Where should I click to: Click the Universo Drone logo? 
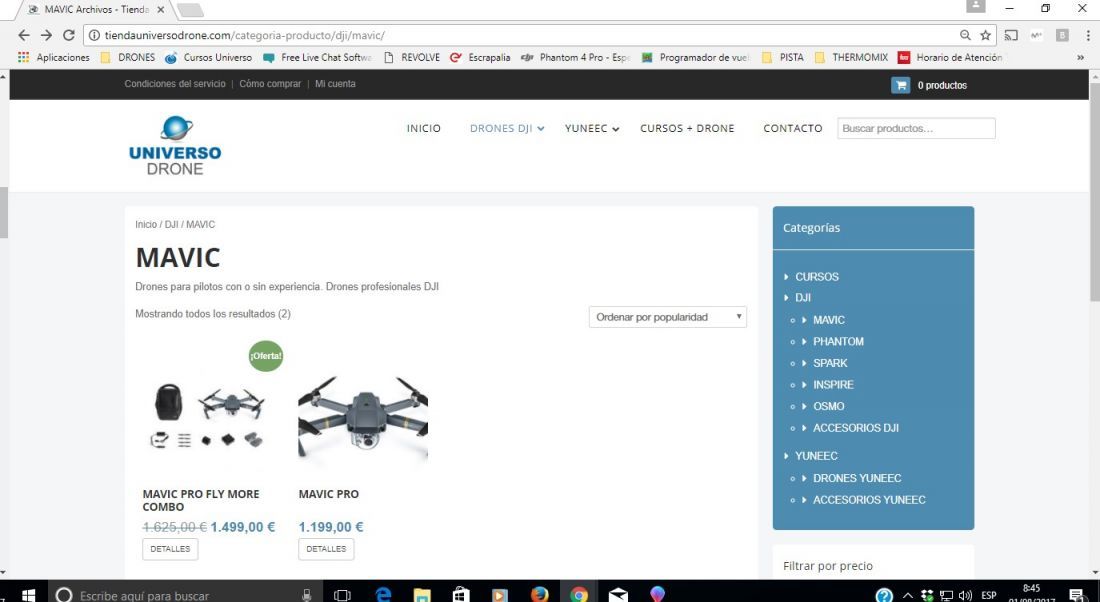point(175,146)
